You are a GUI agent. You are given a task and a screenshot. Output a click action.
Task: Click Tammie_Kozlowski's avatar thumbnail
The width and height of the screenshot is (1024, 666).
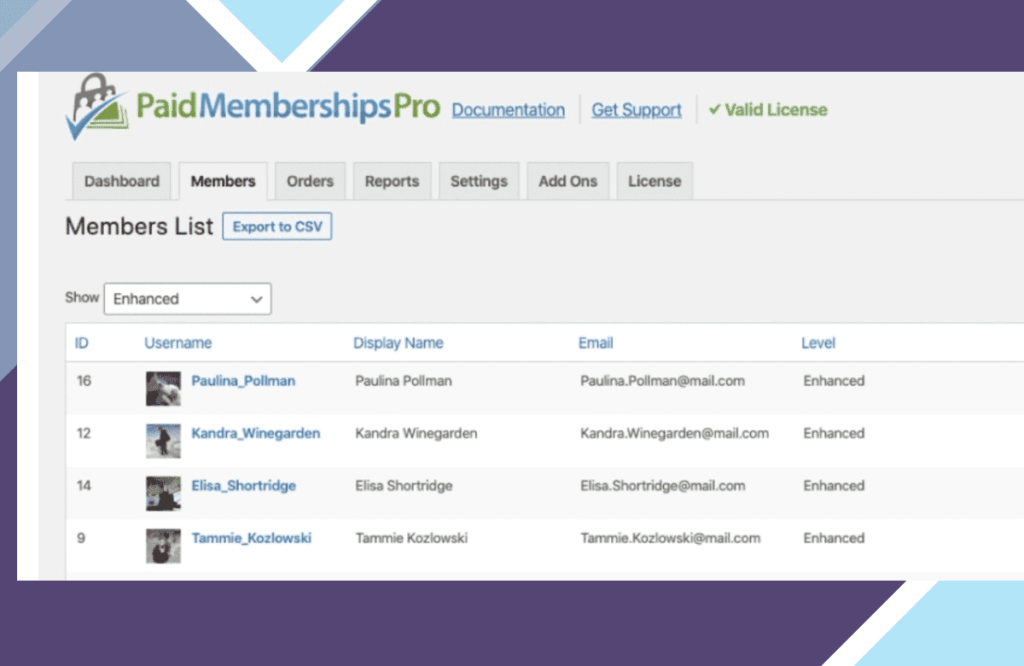(163, 545)
